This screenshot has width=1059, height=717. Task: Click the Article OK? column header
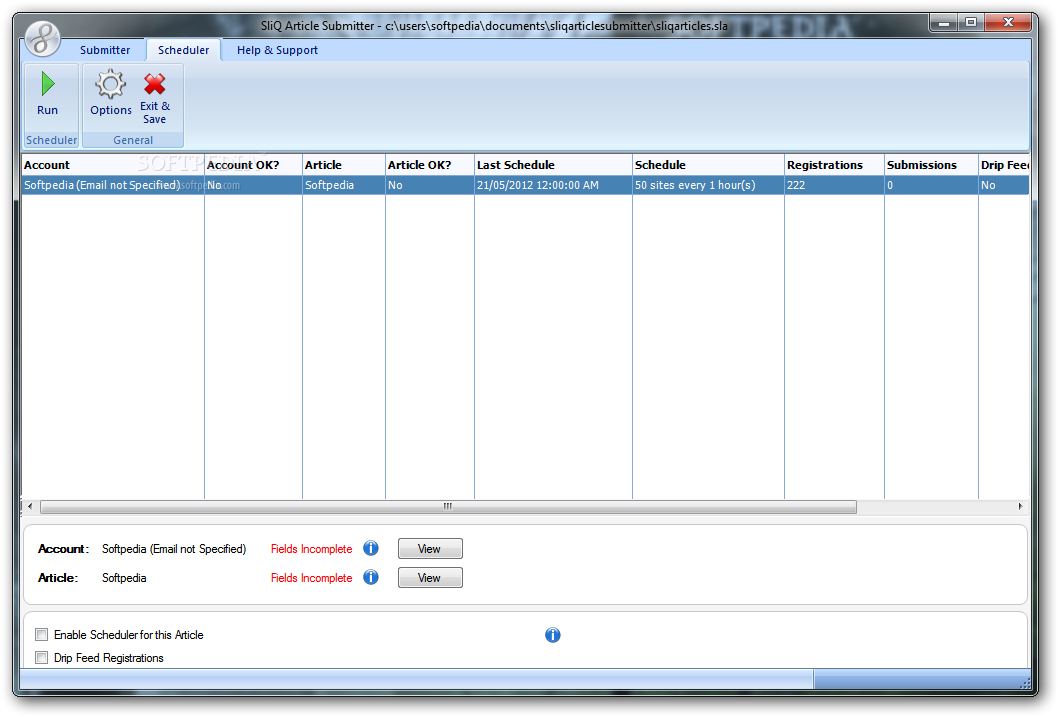430,165
